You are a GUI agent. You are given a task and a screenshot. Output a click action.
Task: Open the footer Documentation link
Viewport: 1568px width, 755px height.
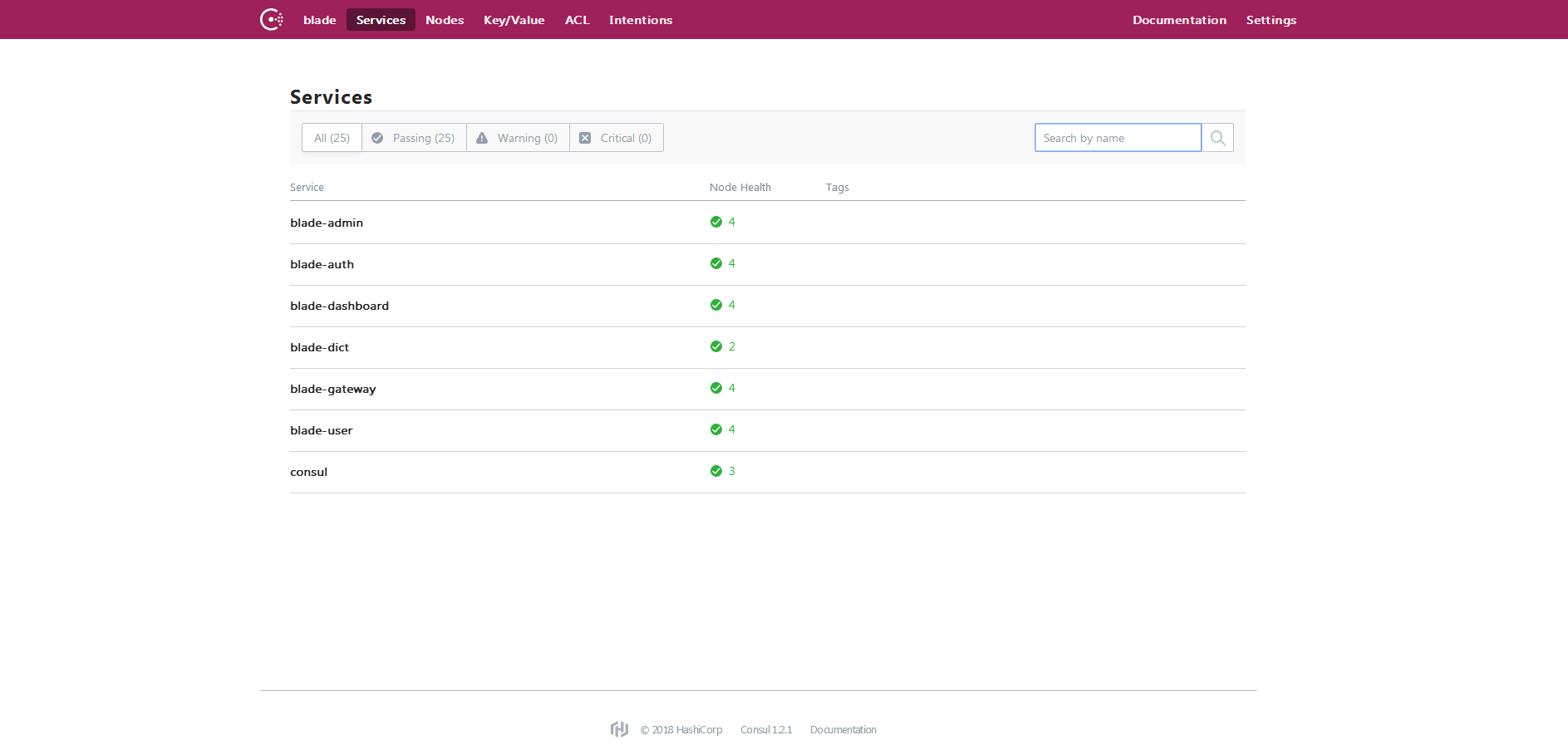(843, 730)
